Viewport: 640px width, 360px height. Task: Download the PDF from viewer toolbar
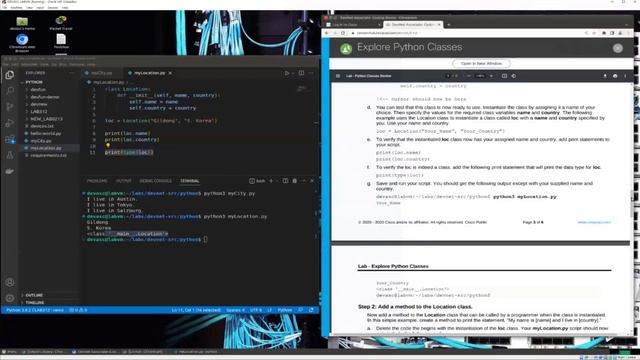click(605, 76)
